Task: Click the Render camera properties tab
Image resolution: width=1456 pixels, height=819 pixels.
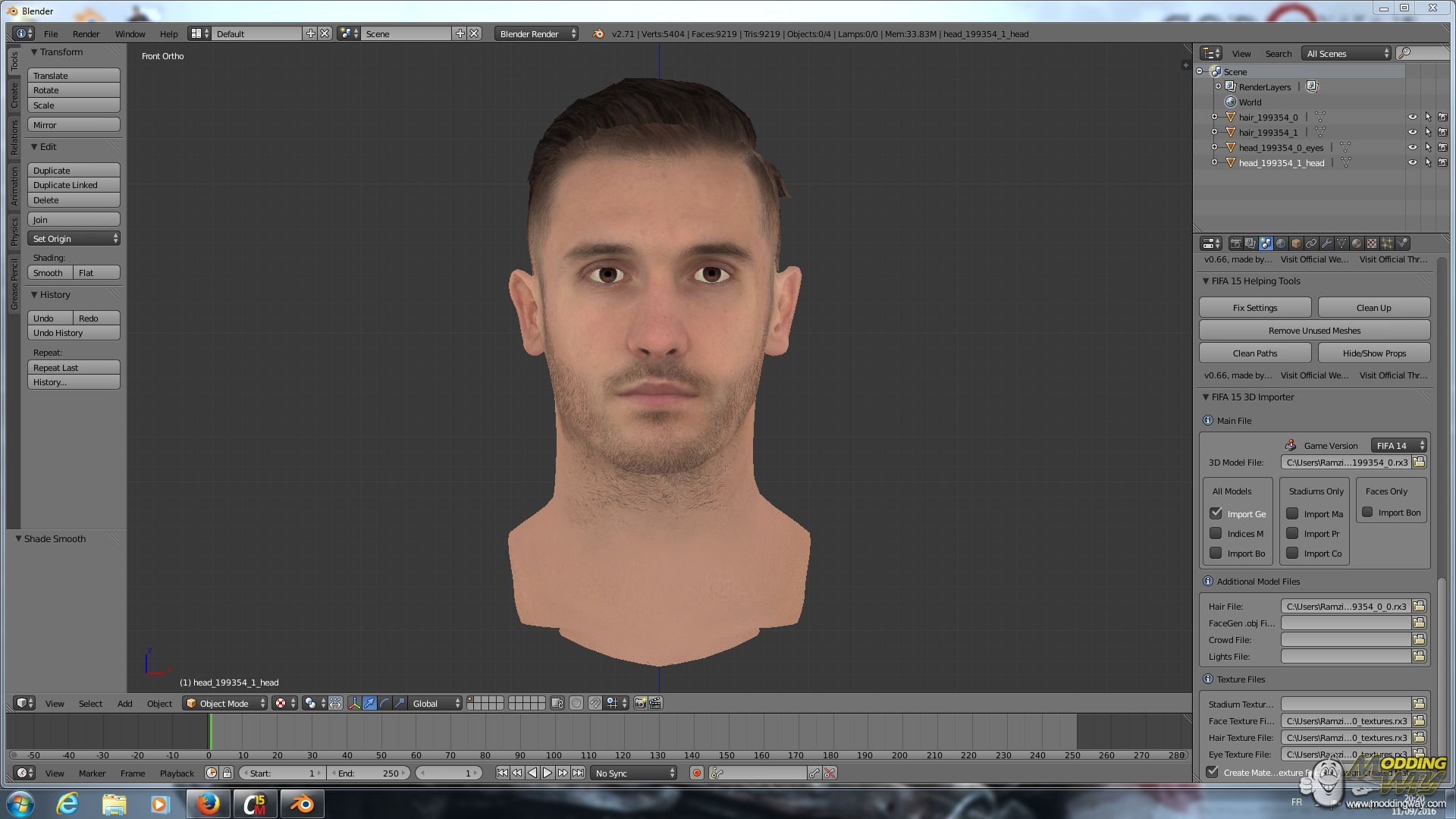Action: coord(1235,243)
